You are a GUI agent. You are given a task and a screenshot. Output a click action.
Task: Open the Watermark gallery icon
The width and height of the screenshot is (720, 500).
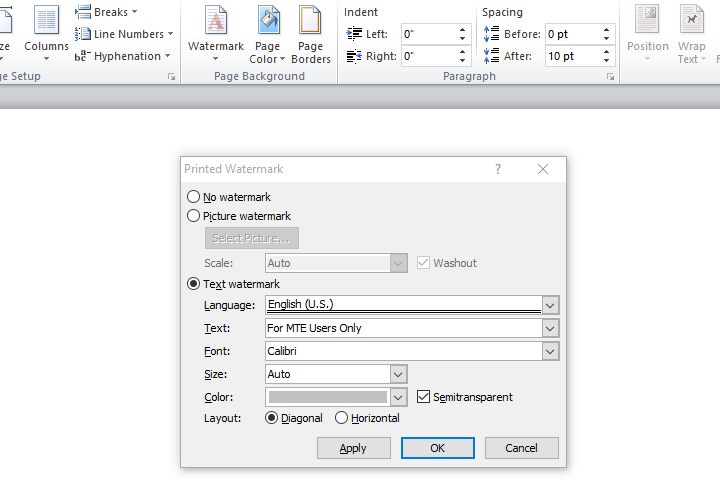pos(216,20)
